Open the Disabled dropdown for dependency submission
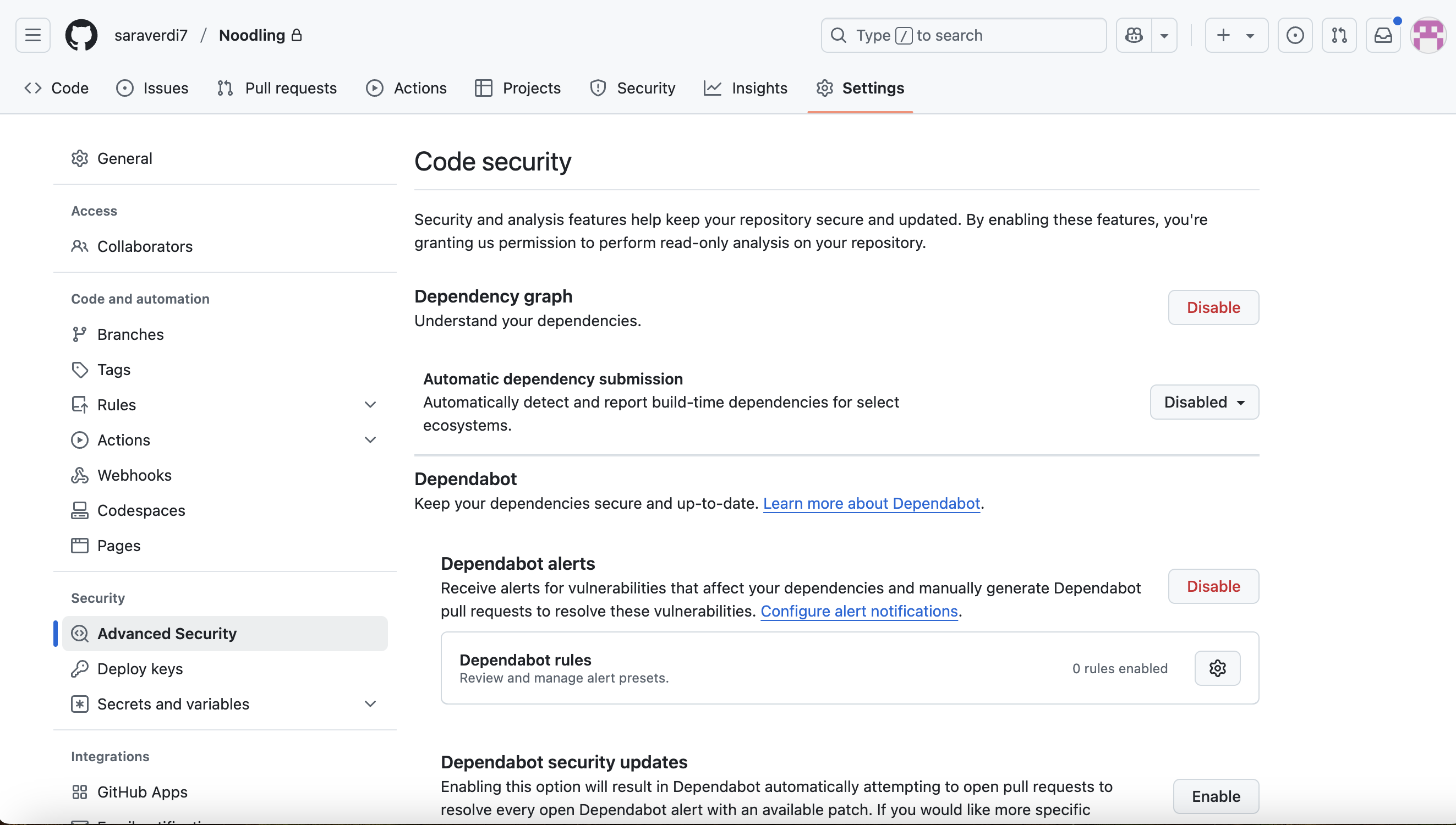 1204,402
